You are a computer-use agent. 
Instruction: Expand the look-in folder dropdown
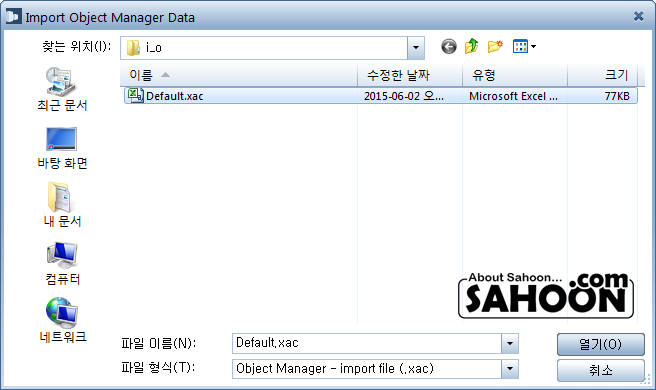(415, 47)
